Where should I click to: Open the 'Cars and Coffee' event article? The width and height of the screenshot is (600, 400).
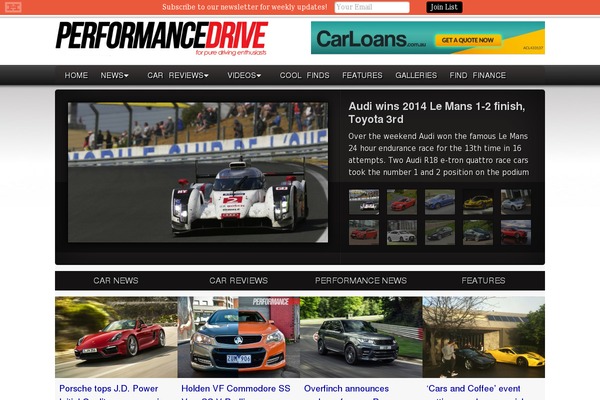click(474, 391)
